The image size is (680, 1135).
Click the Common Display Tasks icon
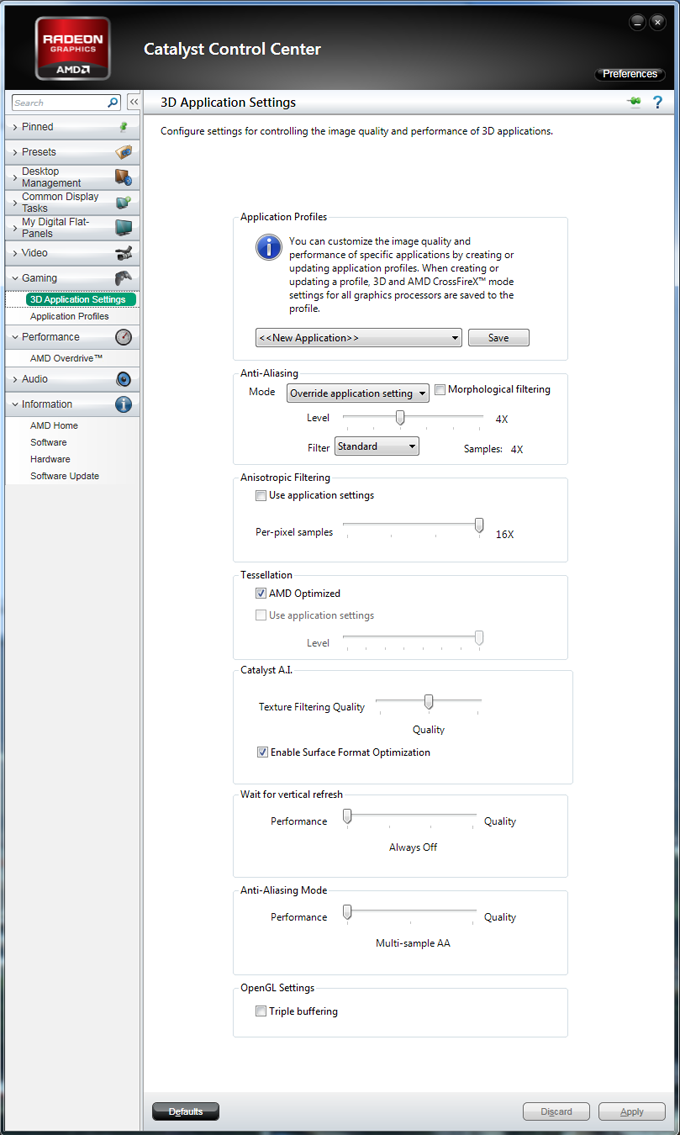(124, 202)
